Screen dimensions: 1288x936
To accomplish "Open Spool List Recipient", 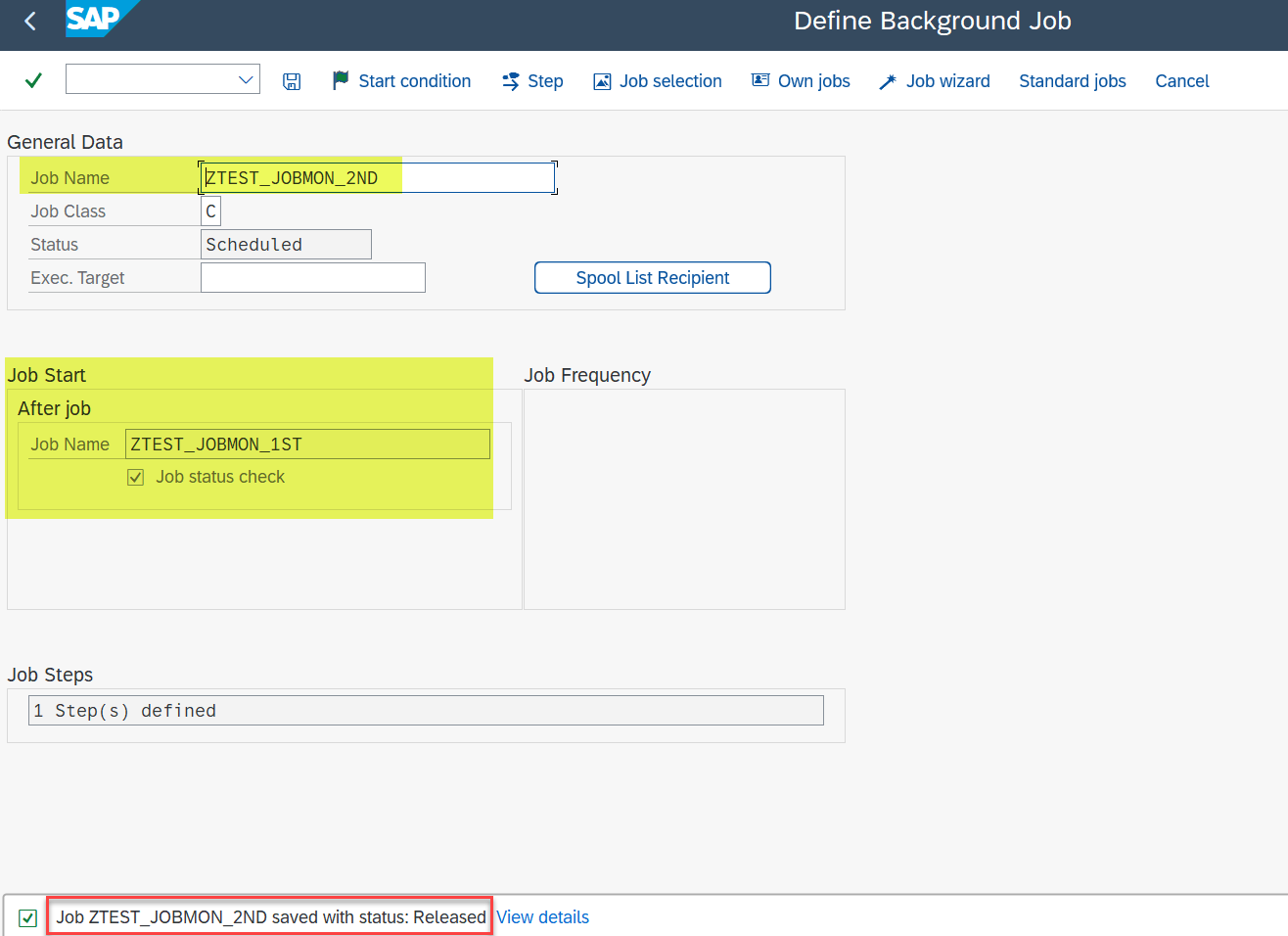I will (653, 277).
